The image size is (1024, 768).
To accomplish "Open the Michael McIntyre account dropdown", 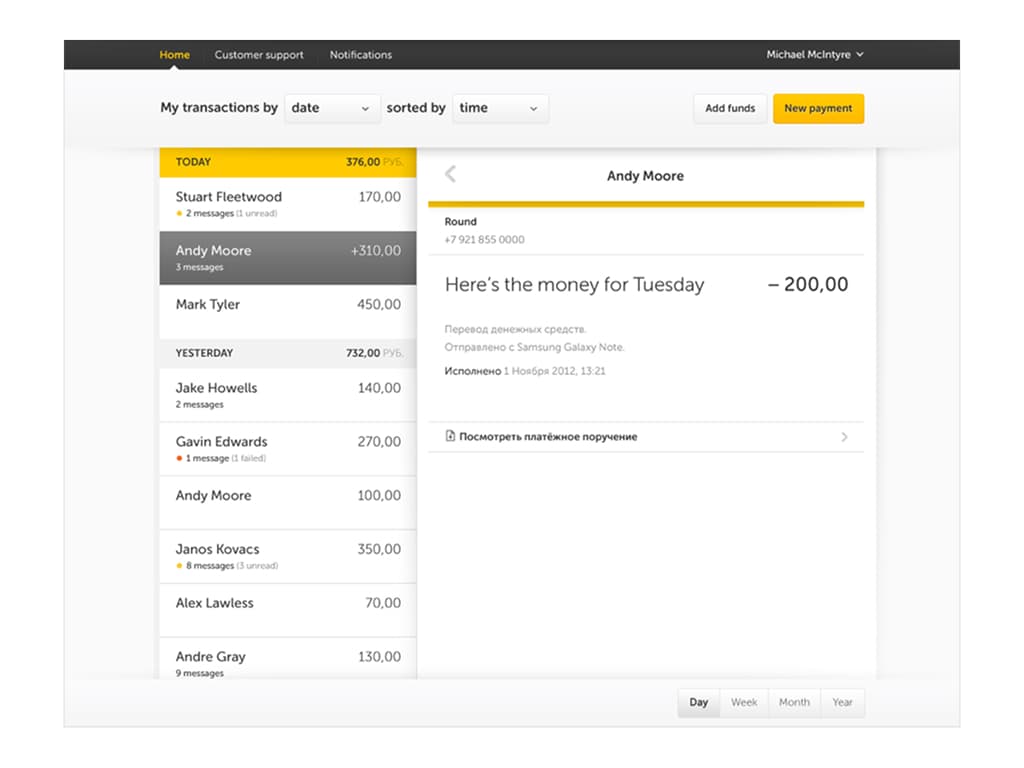I will pyautogui.click(x=814, y=55).
